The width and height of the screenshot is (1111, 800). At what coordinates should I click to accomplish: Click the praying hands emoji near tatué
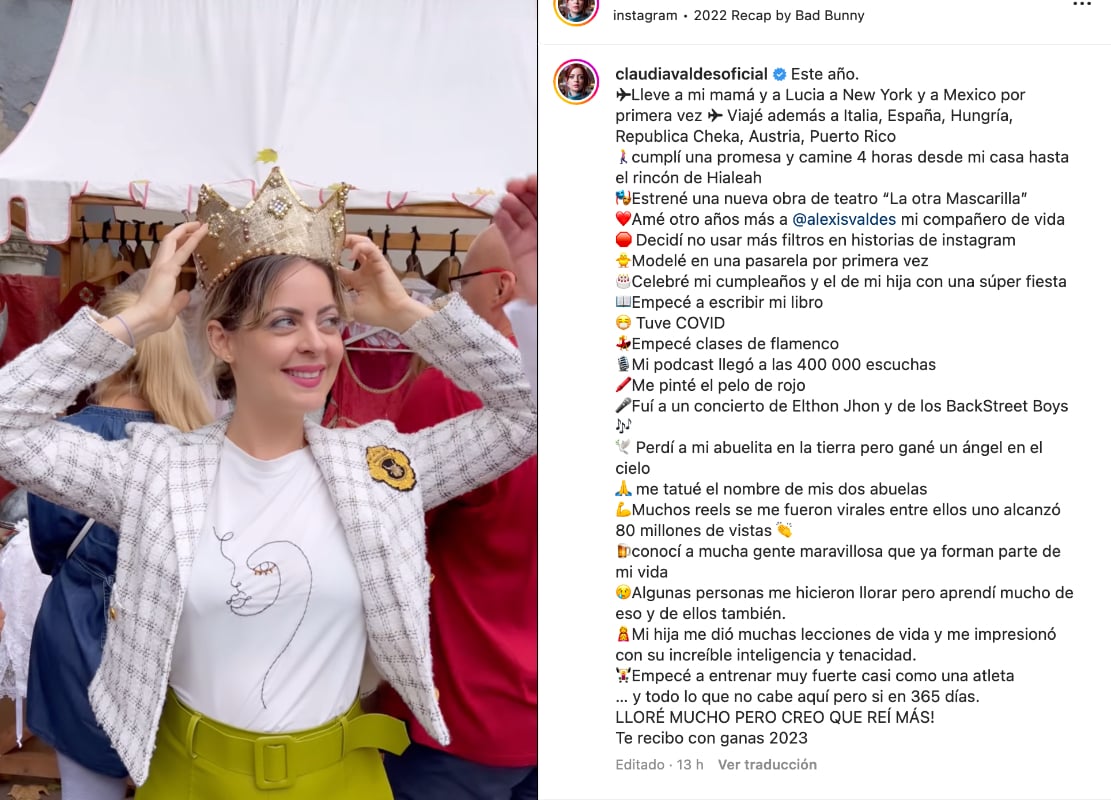coord(623,489)
